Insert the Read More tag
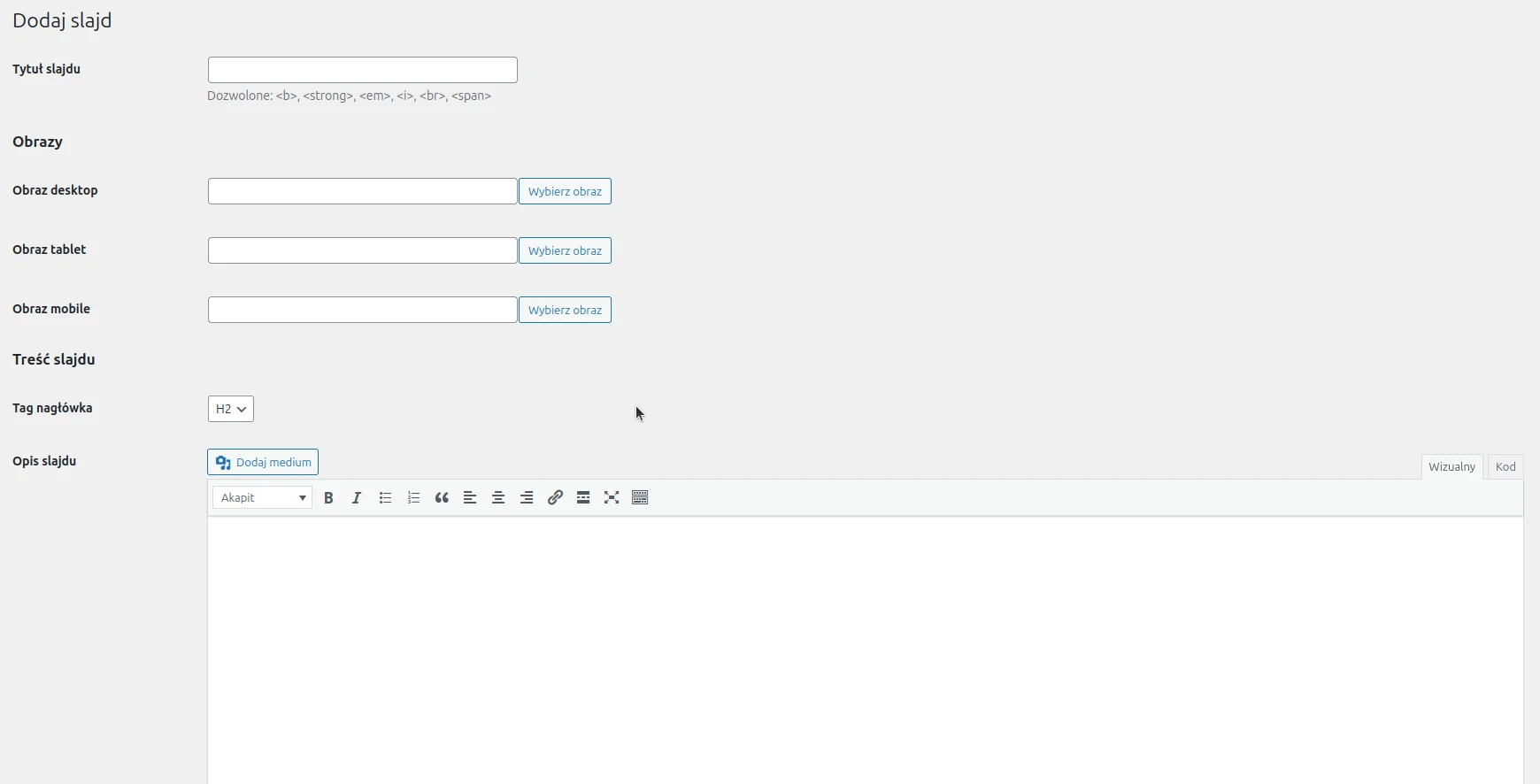The image size is (1540, 784). point(583,498)
